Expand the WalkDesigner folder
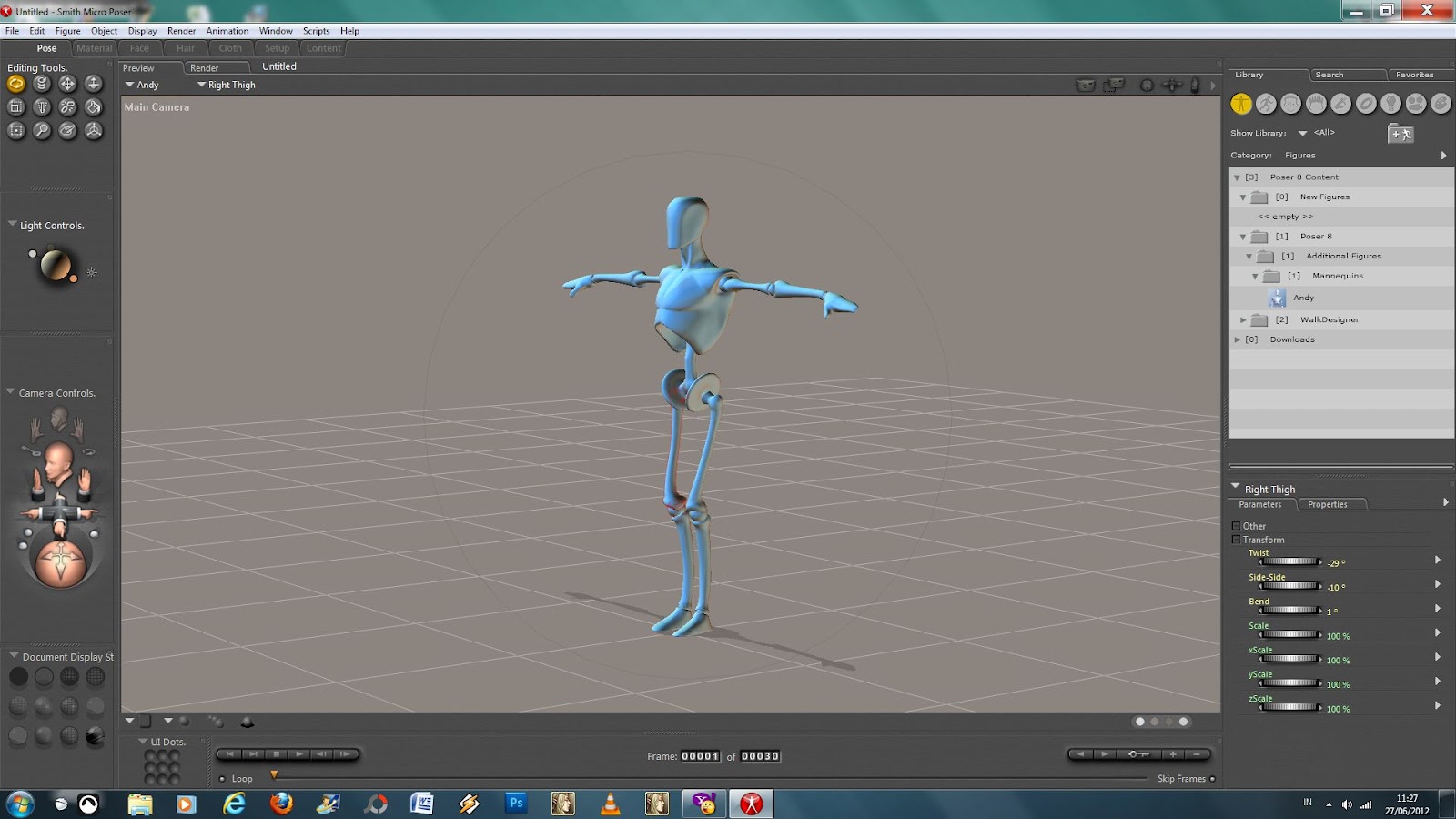The height and width of the screenshot is (819, 1456). coord(1243,320)
